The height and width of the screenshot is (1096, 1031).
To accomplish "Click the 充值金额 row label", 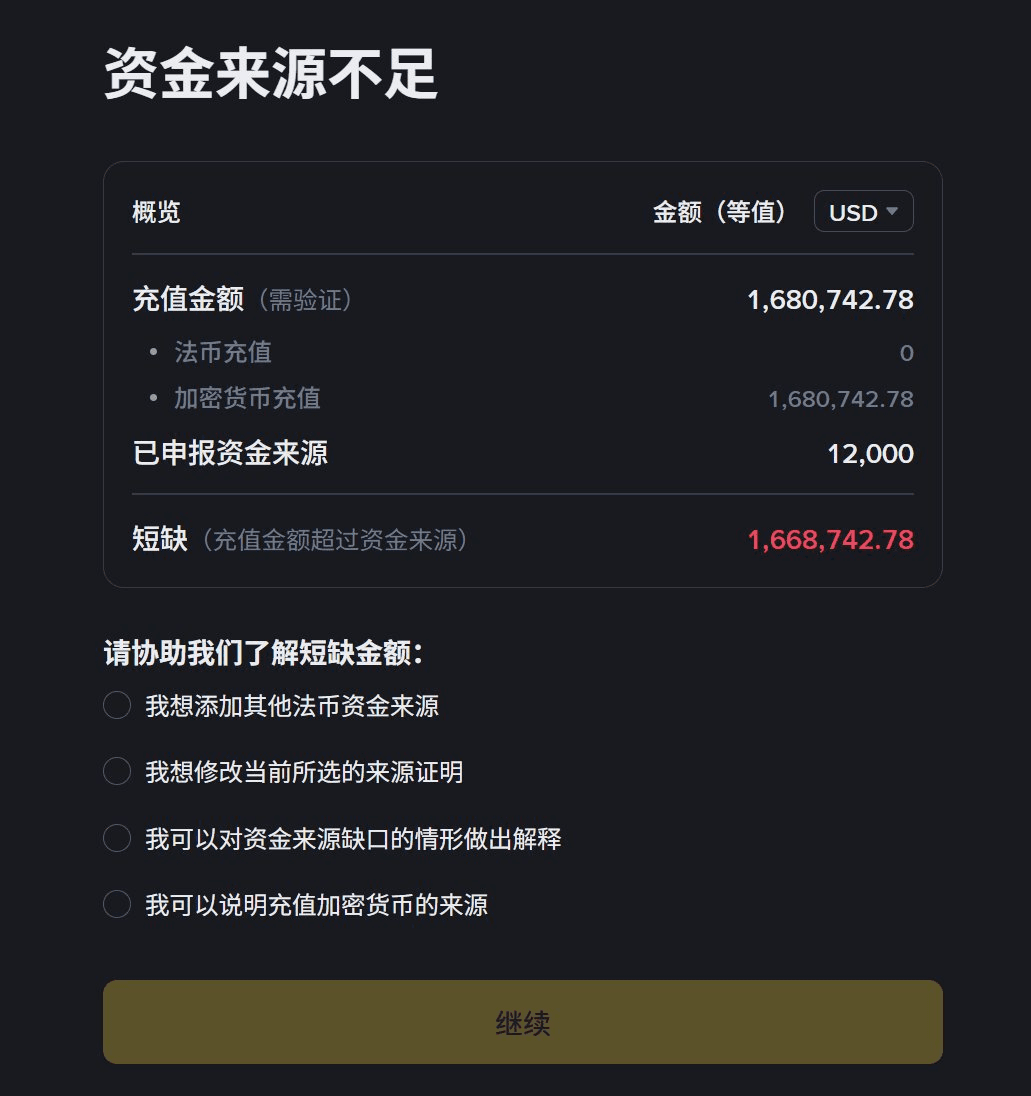I will (188, 299).
